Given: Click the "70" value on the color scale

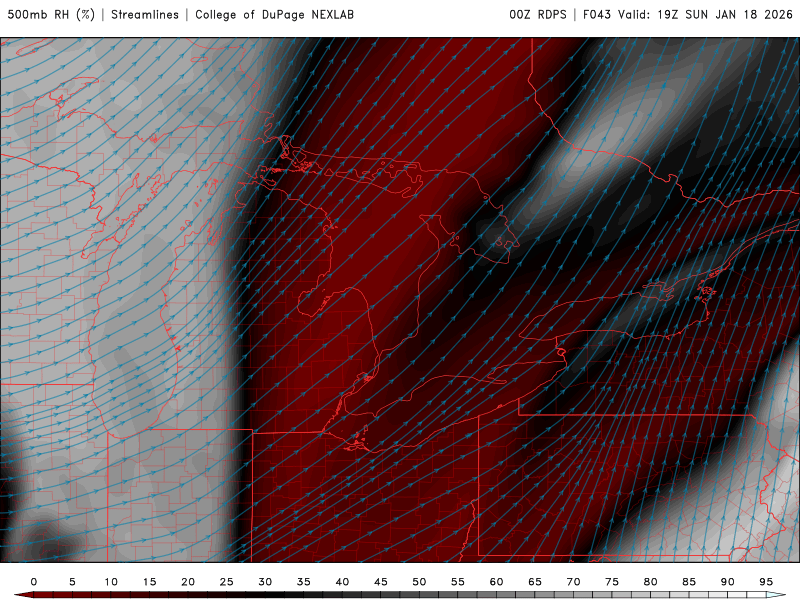Looking at the screenshot, I should coord(573,582).
